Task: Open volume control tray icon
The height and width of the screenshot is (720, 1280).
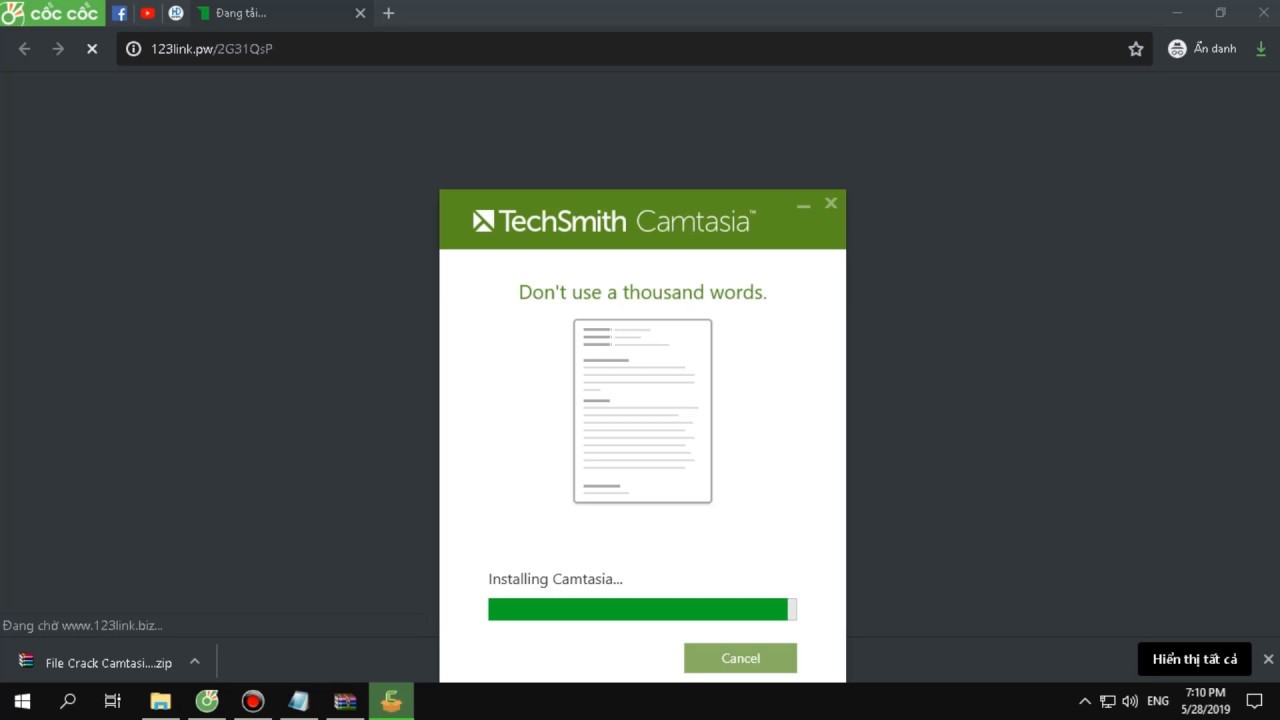Action: click(x=1130, y=701)
